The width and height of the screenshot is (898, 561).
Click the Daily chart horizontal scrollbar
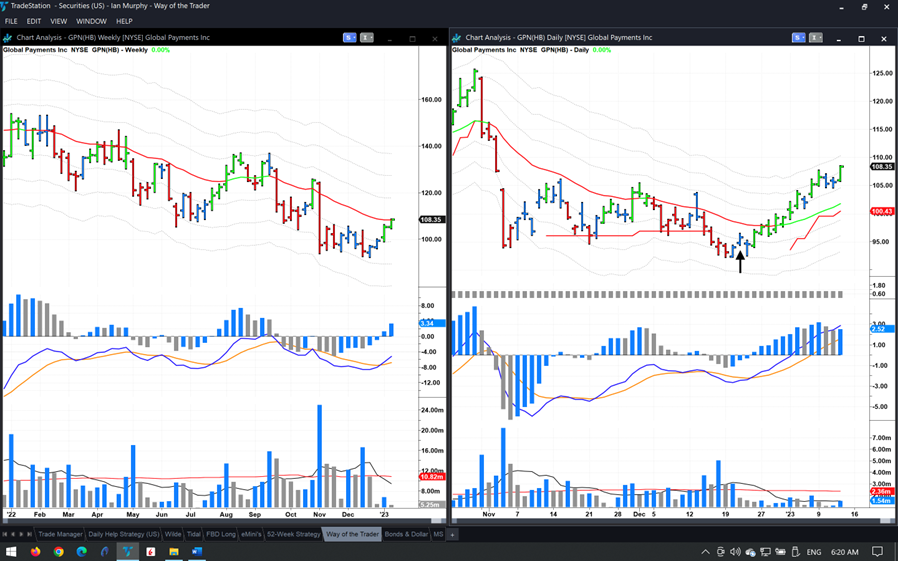(674, 521)
